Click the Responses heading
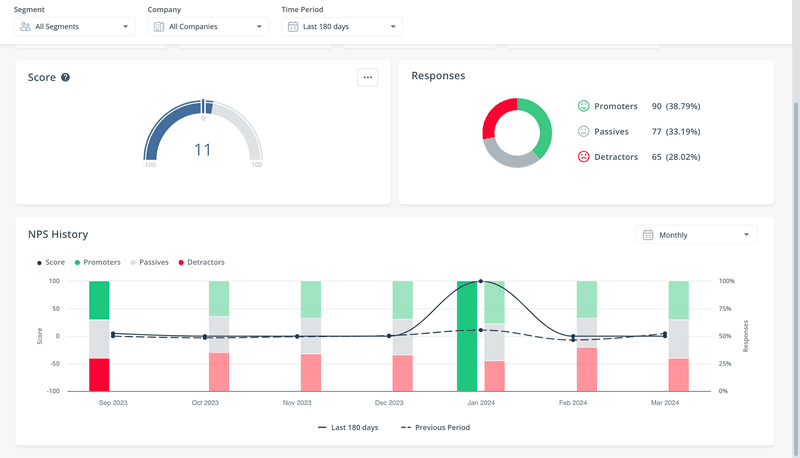 [x=438, y=75]
